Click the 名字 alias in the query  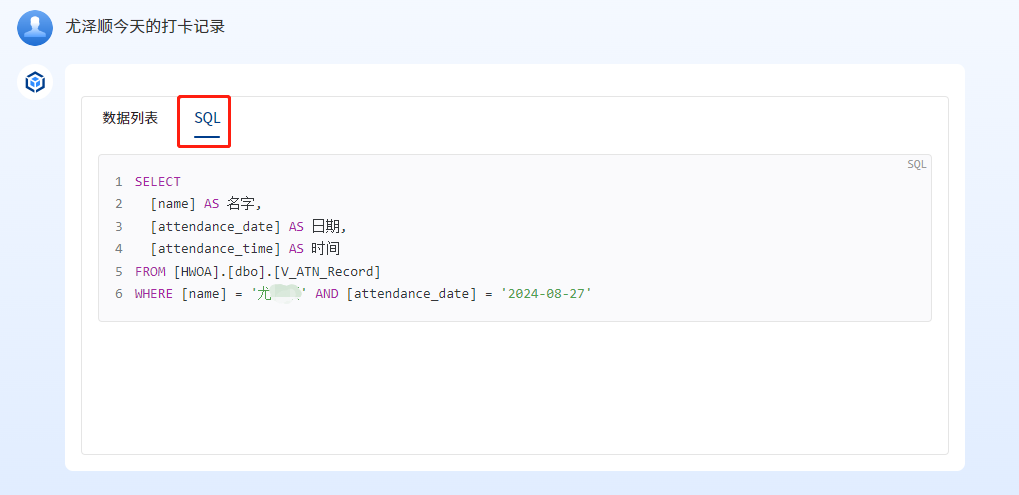pos(243,204)
